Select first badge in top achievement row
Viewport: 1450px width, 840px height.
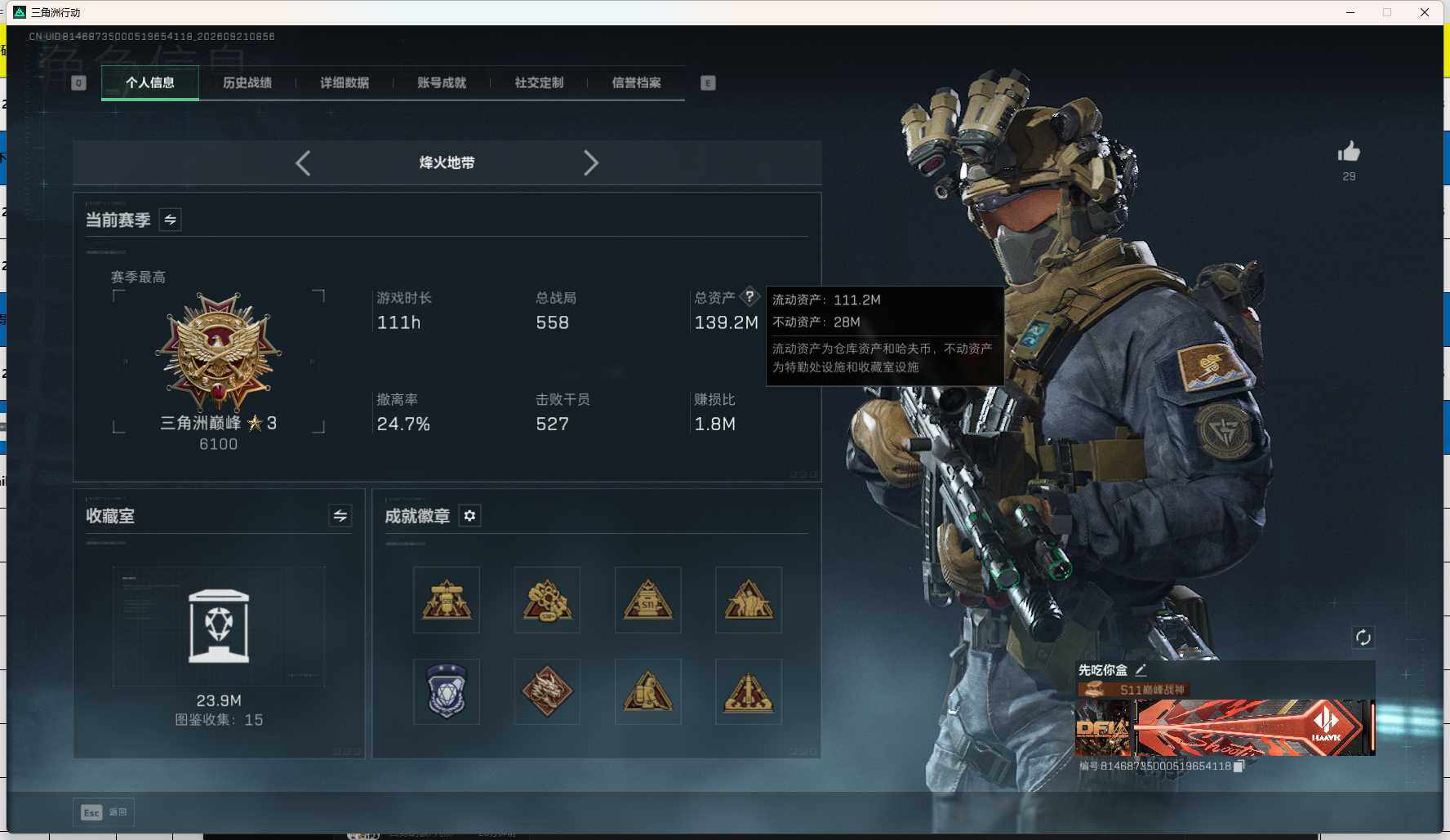447,600
